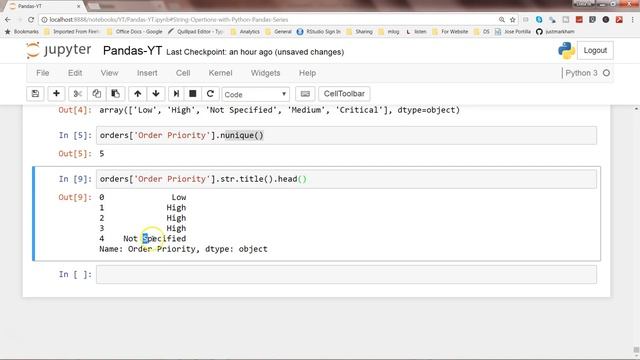
Task: Close the Pandas-YT browser tab
Action: pos(78,6)
